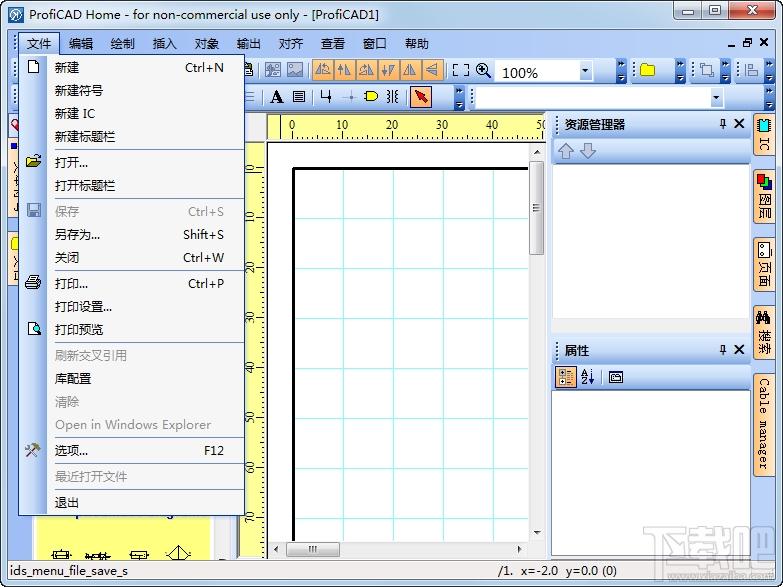Viewport: 783px width, 587px height.
Task: Open 选项... menu entry
Action: (132, 450)
